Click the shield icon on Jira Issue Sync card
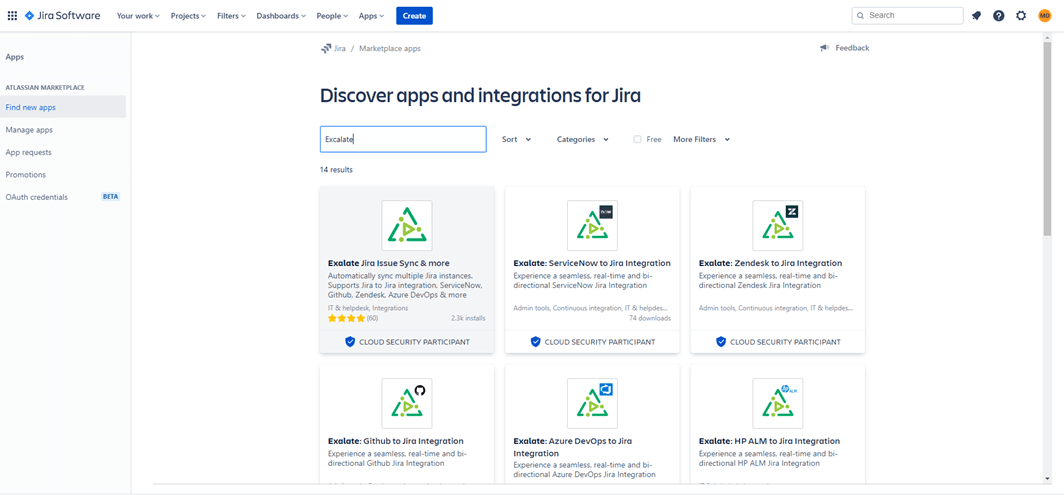The width and height of the screenshot is (1064, 495). coord(350,342)
